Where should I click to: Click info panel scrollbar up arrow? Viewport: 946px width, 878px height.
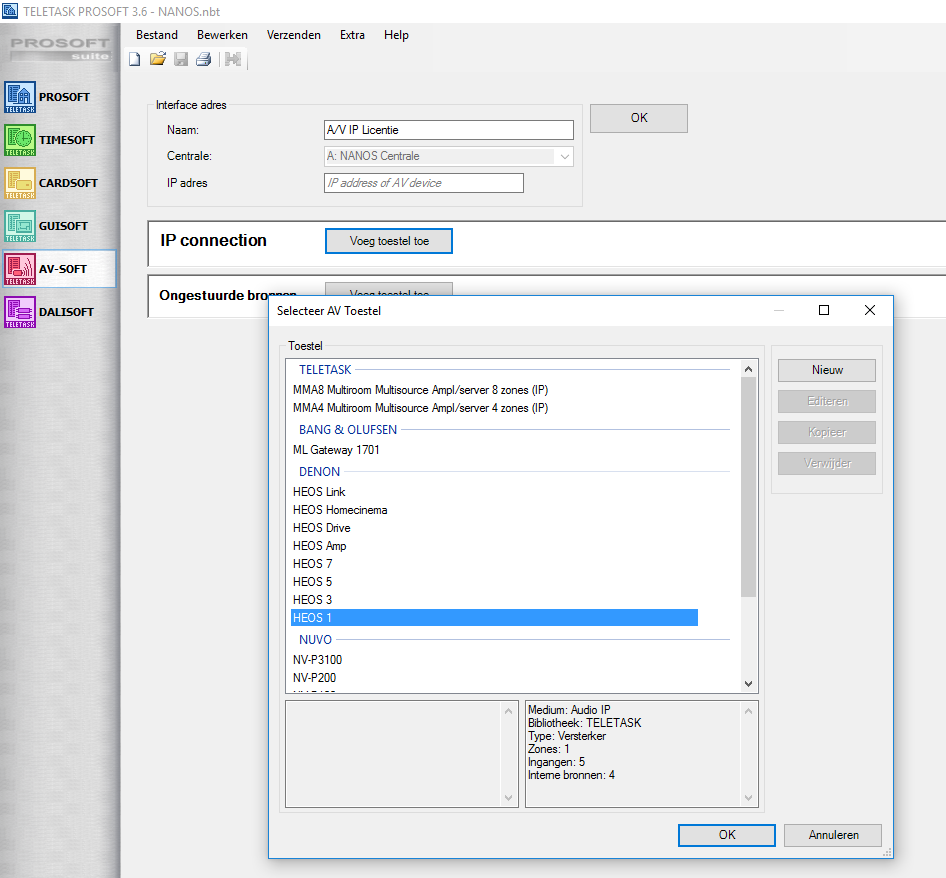(749, 711)
